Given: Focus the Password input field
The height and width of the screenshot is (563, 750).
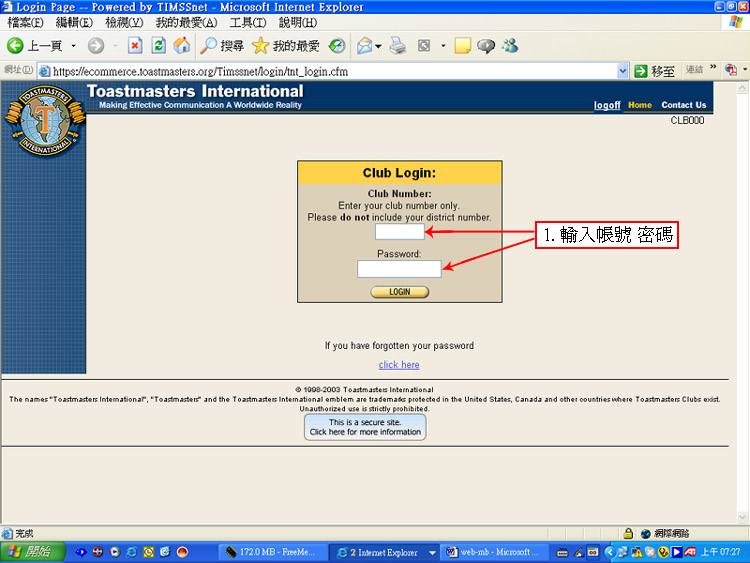Looking at the screenshot, I should (399, 269).
